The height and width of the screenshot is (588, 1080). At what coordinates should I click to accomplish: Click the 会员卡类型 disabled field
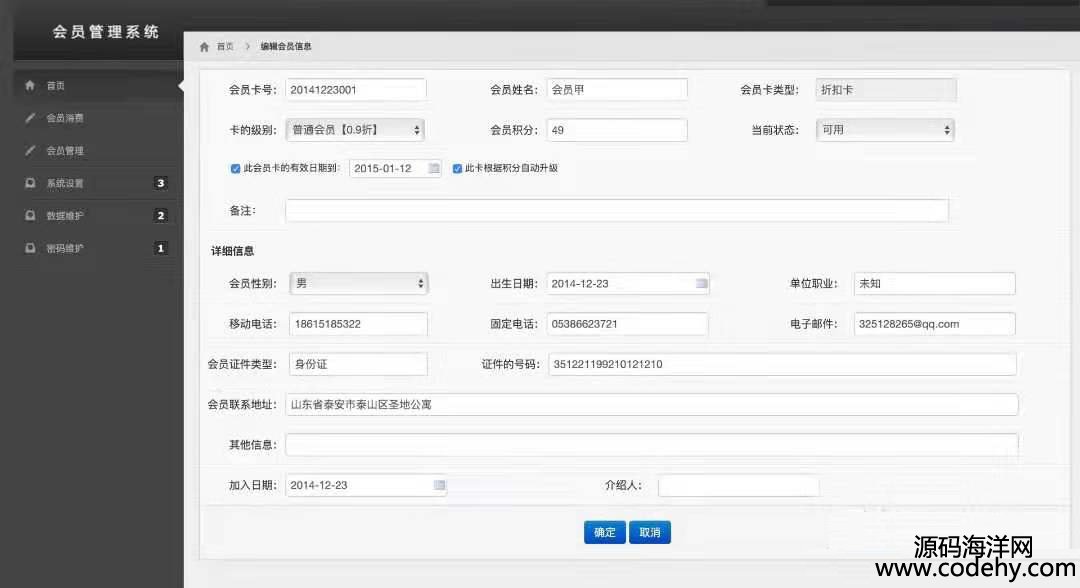tap(886, 90)
